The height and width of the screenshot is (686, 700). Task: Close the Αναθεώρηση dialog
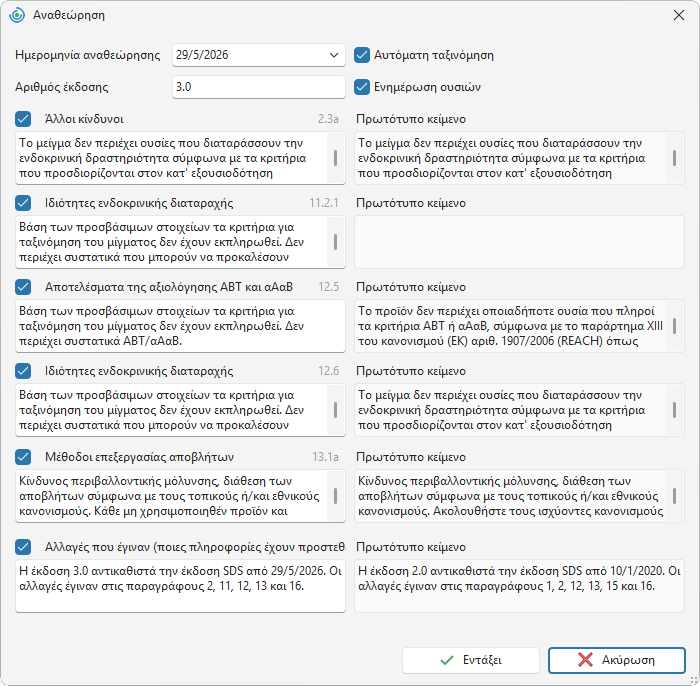679,15
